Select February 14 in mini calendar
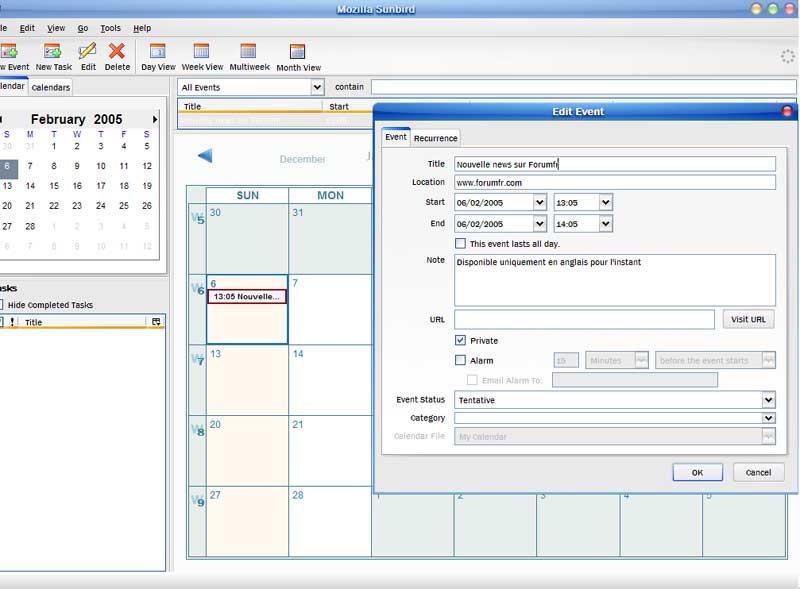 coord(30,186)
